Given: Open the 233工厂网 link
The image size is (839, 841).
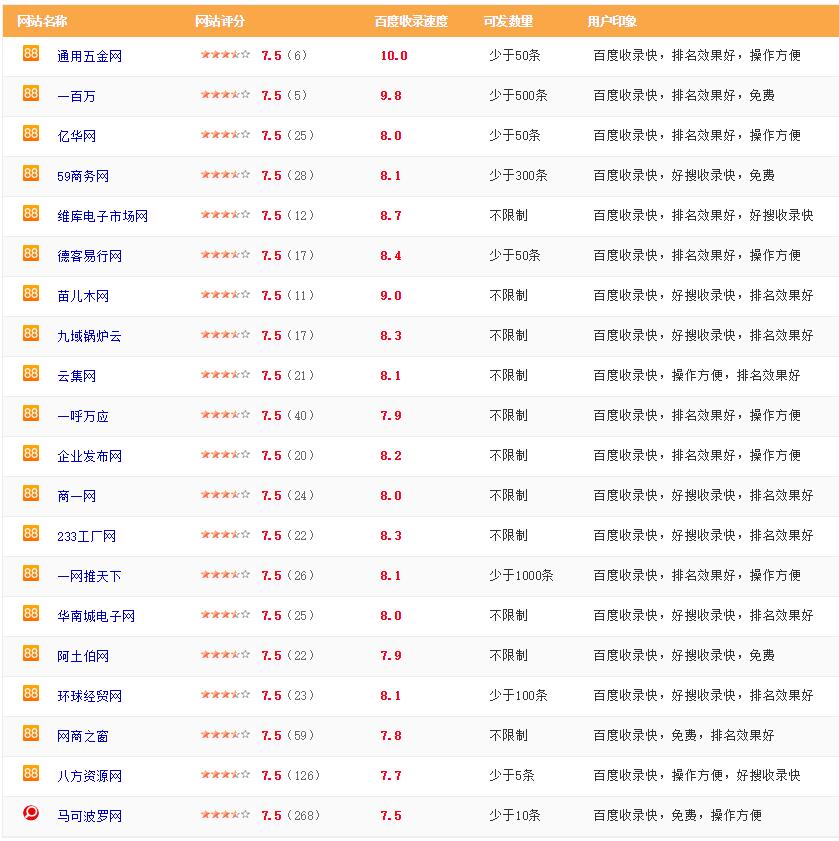Looking at the screenshot, I should [86, 536].
